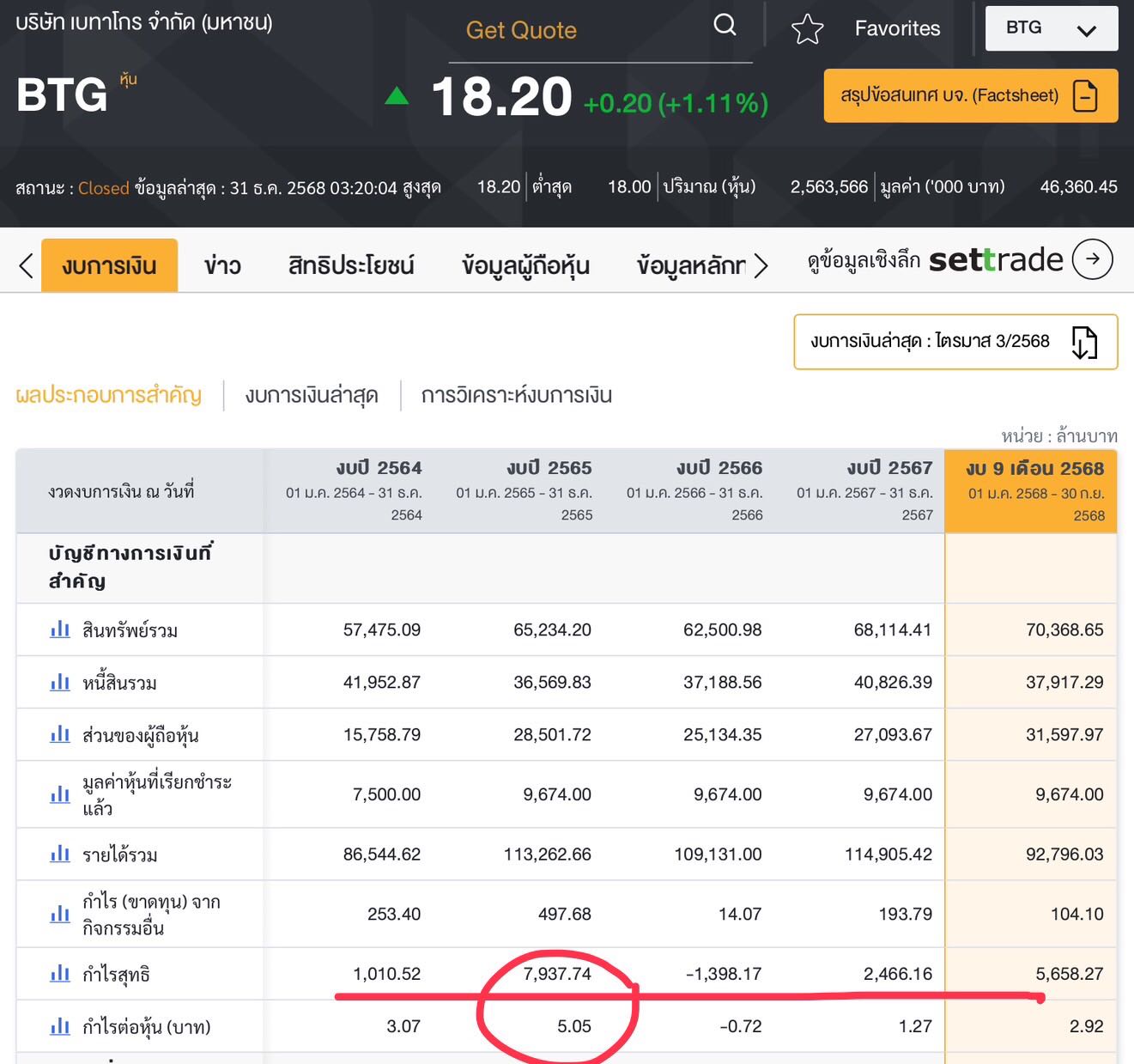Click the other activities profit value 497.68

[565, 914]
